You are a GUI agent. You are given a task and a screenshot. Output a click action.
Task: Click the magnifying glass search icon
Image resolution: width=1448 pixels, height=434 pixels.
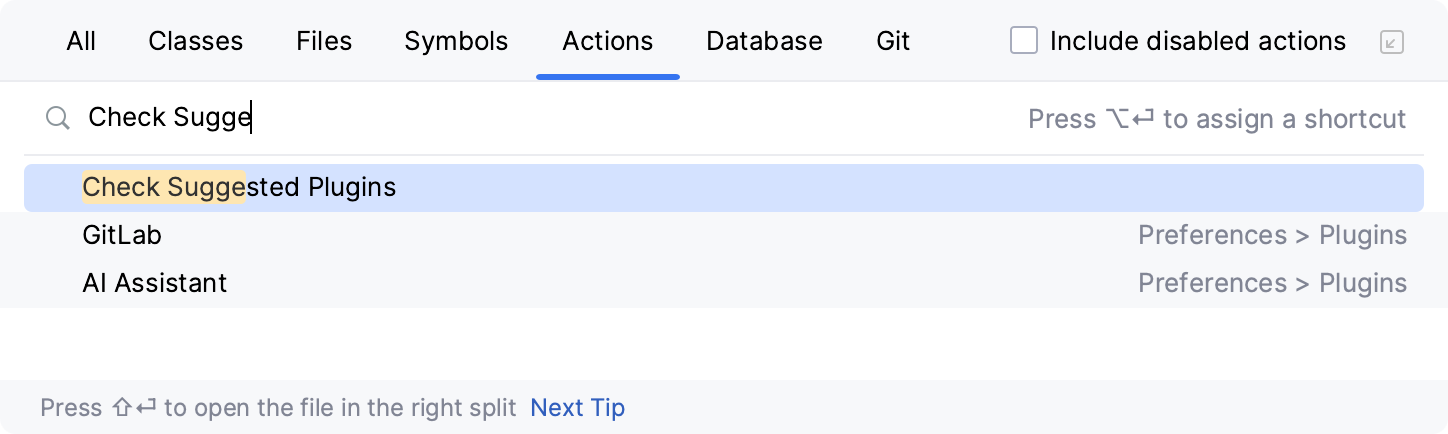pyautogui.click(x=58, y=118)
